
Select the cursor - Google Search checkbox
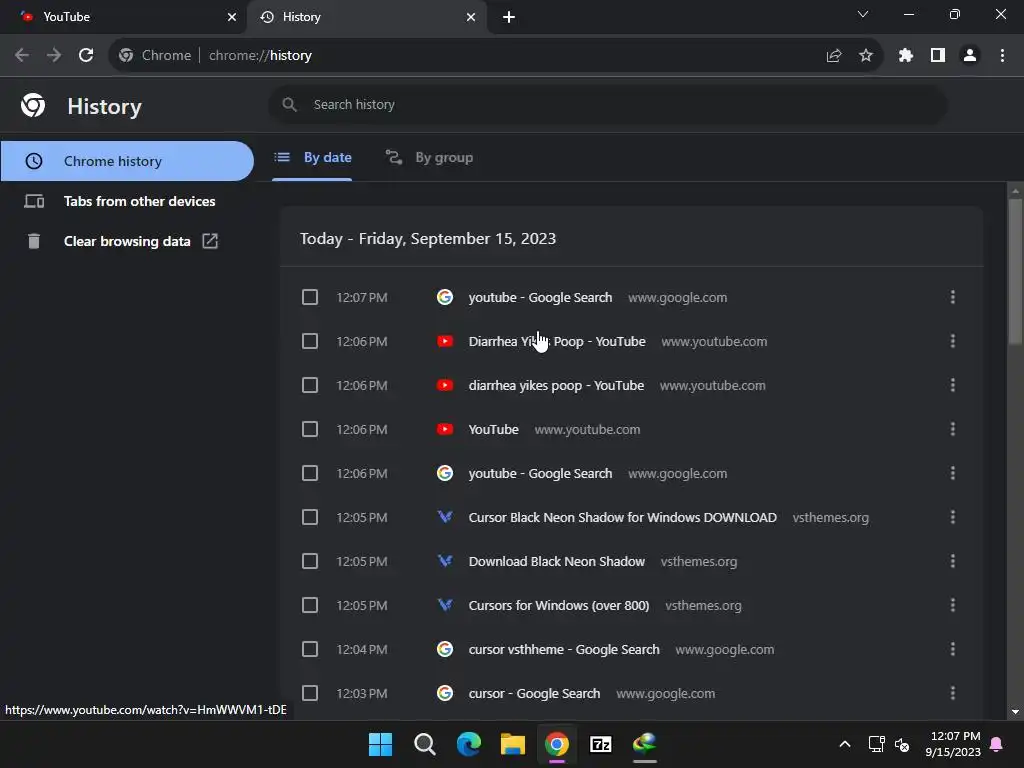[310, 693]
